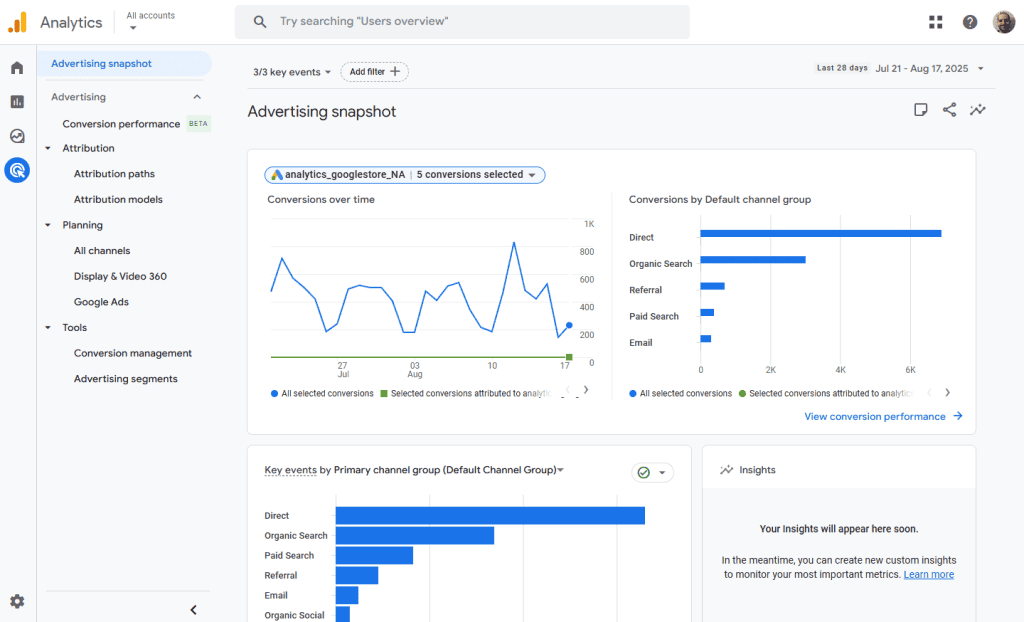The width and height of the screenshot is (1024, 622).
Task: Click the search box at the top
Action: 462,22
